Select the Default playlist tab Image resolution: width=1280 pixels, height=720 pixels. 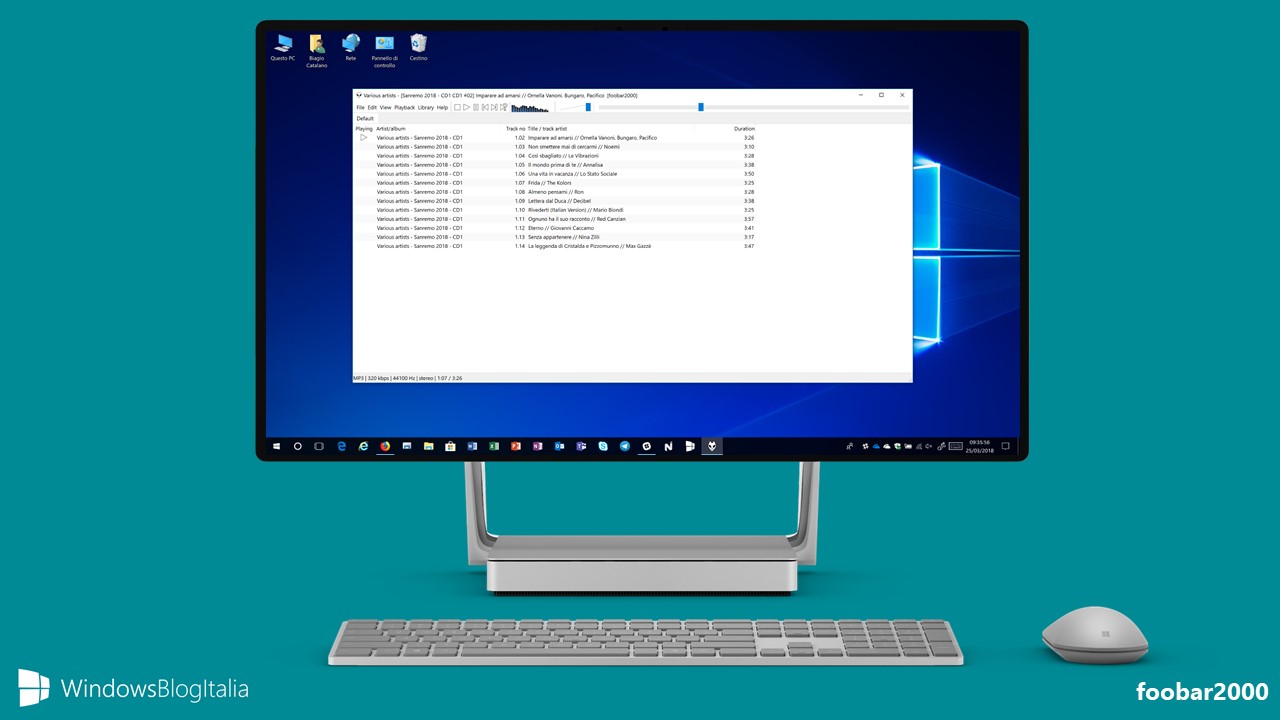point(365,118)
